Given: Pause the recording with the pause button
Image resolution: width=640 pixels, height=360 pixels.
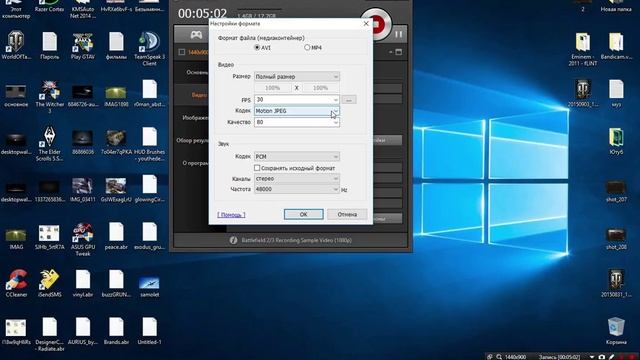Looking at the screenshot, I should click(x=398, y=35).
